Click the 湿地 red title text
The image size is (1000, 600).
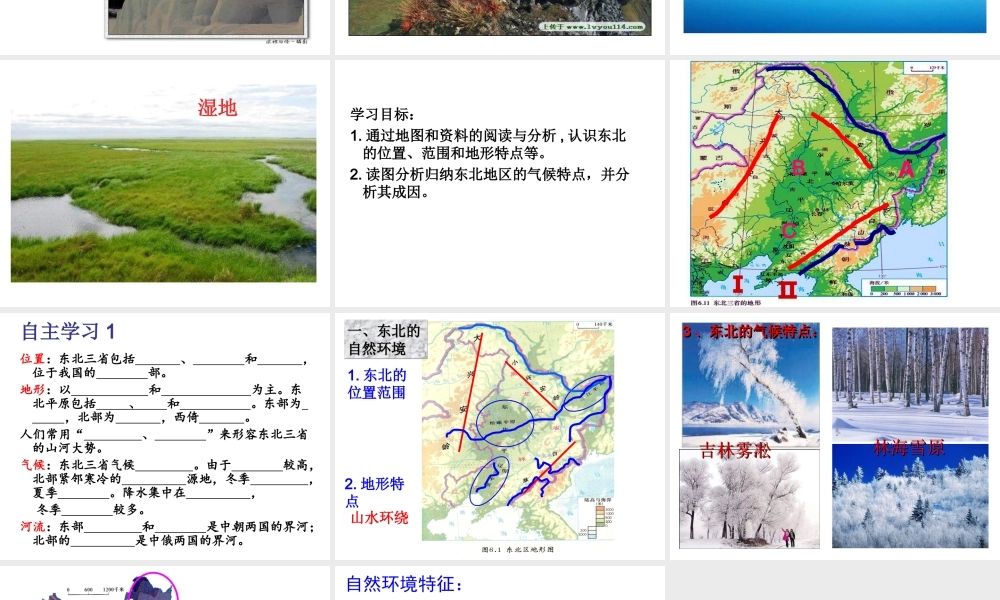click(217, 108)
